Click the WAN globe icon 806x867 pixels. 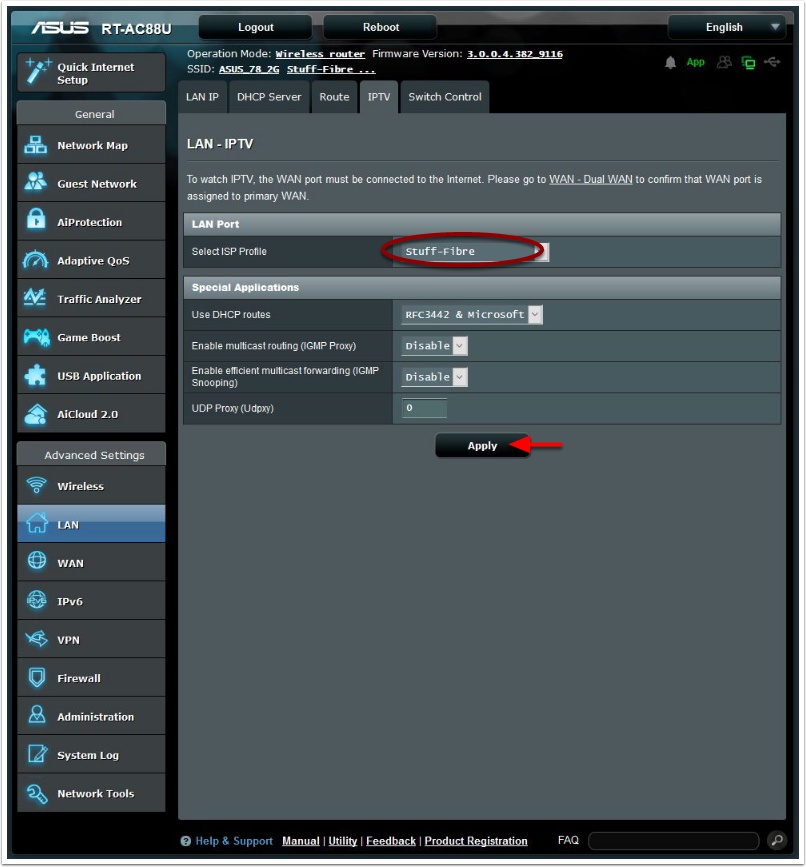(37, 561)
